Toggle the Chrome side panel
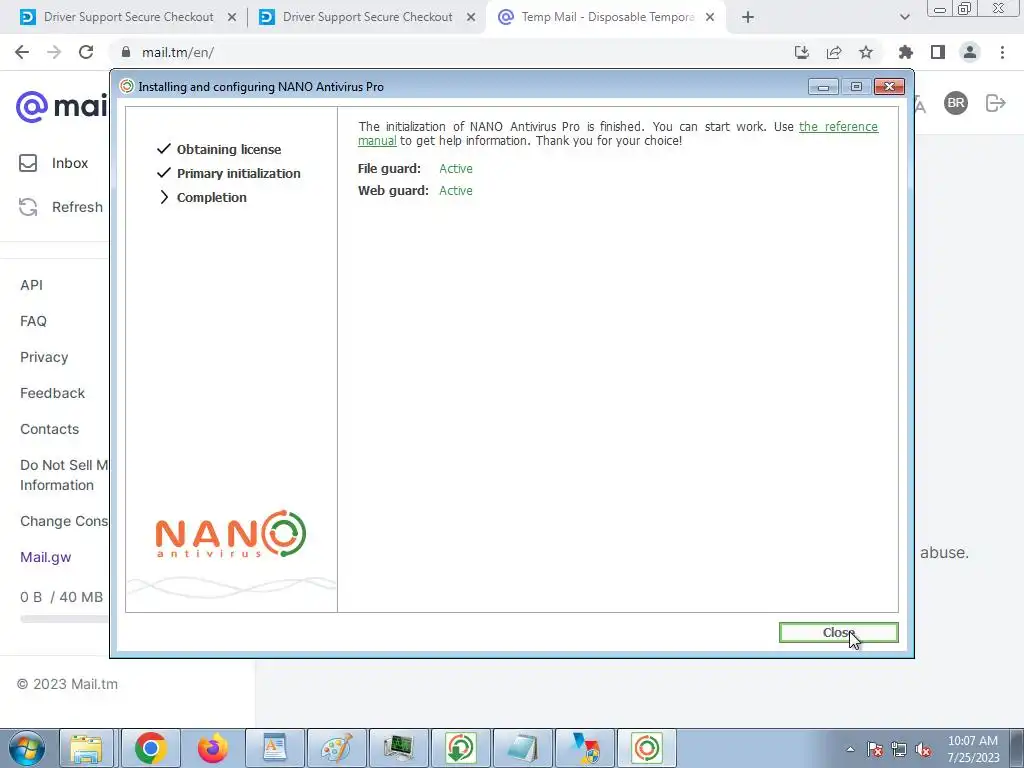1024x768 pixels. point(938,52)
